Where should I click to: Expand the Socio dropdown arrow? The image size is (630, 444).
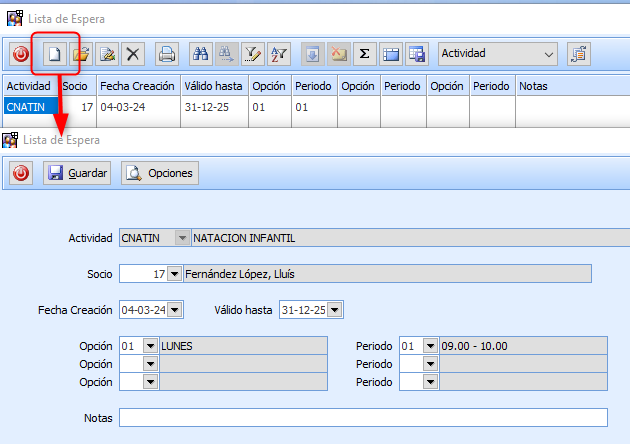[x=175, y=274]
